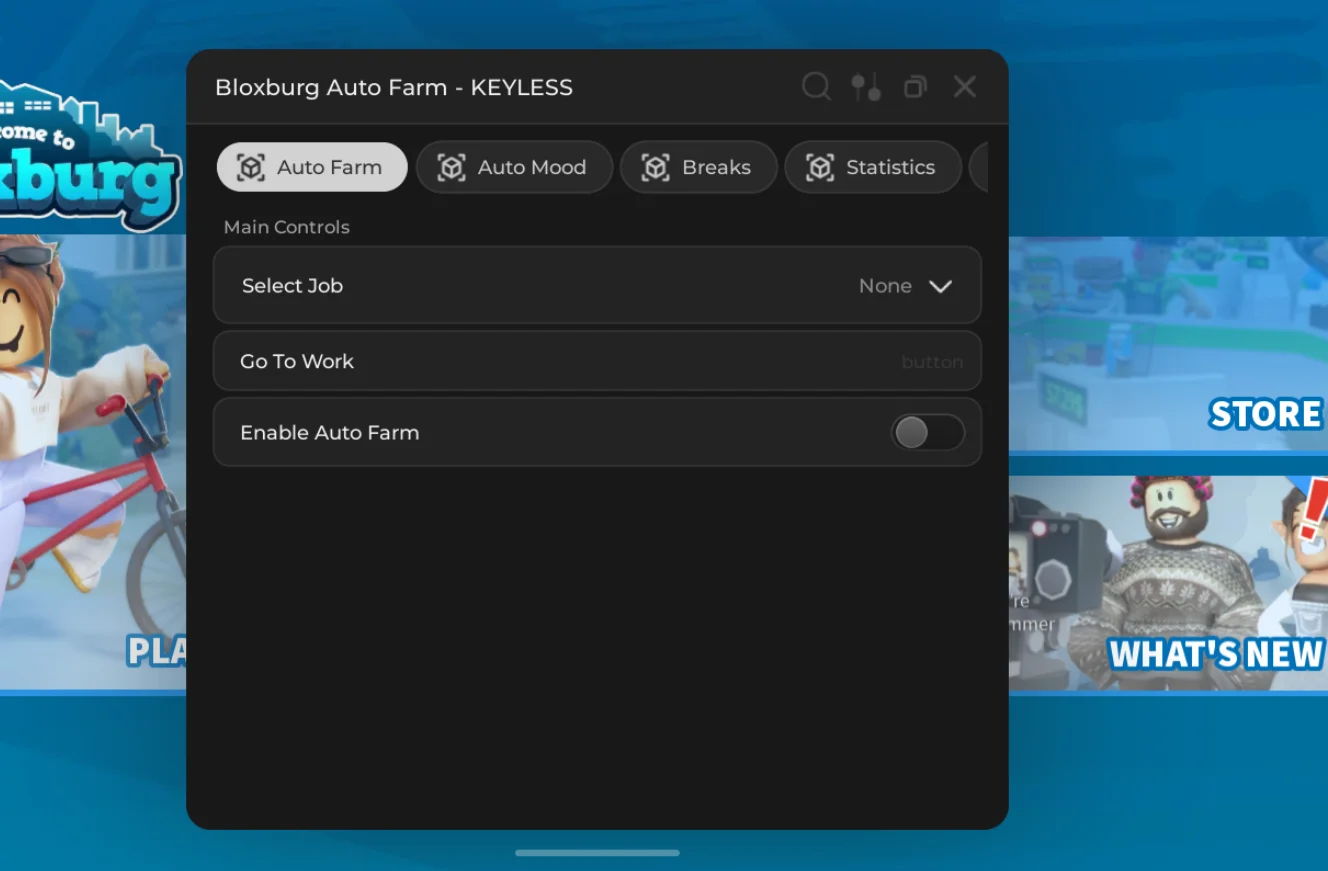
Task: Click the PLAY tile behind the window
Action: 93,465
